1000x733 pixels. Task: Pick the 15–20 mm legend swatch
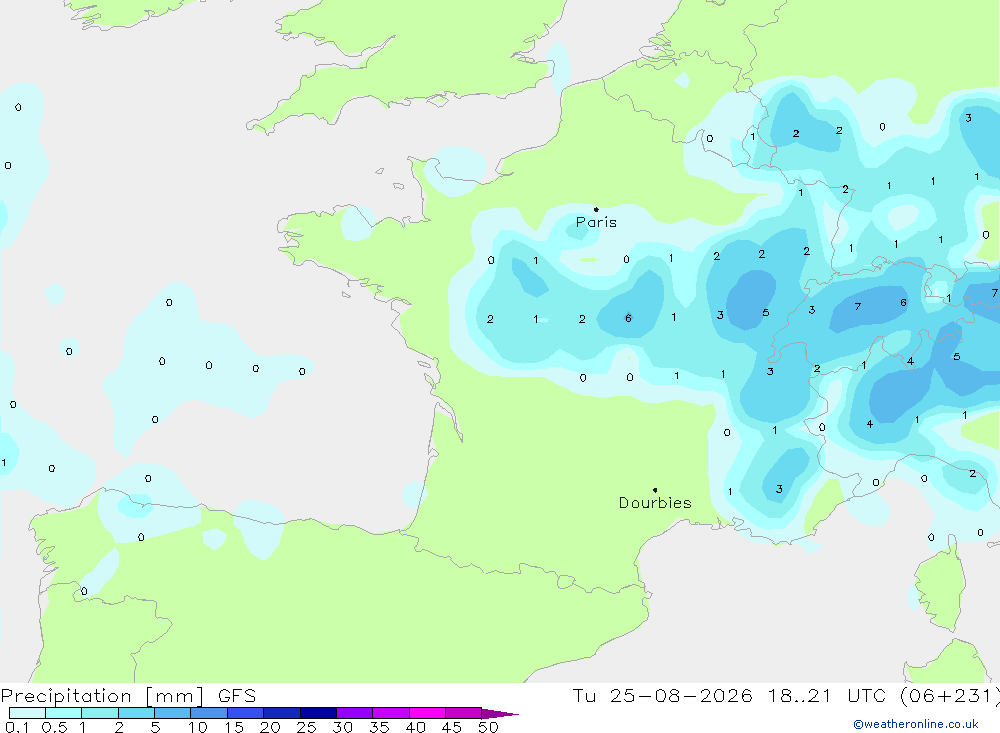point(246,713)
